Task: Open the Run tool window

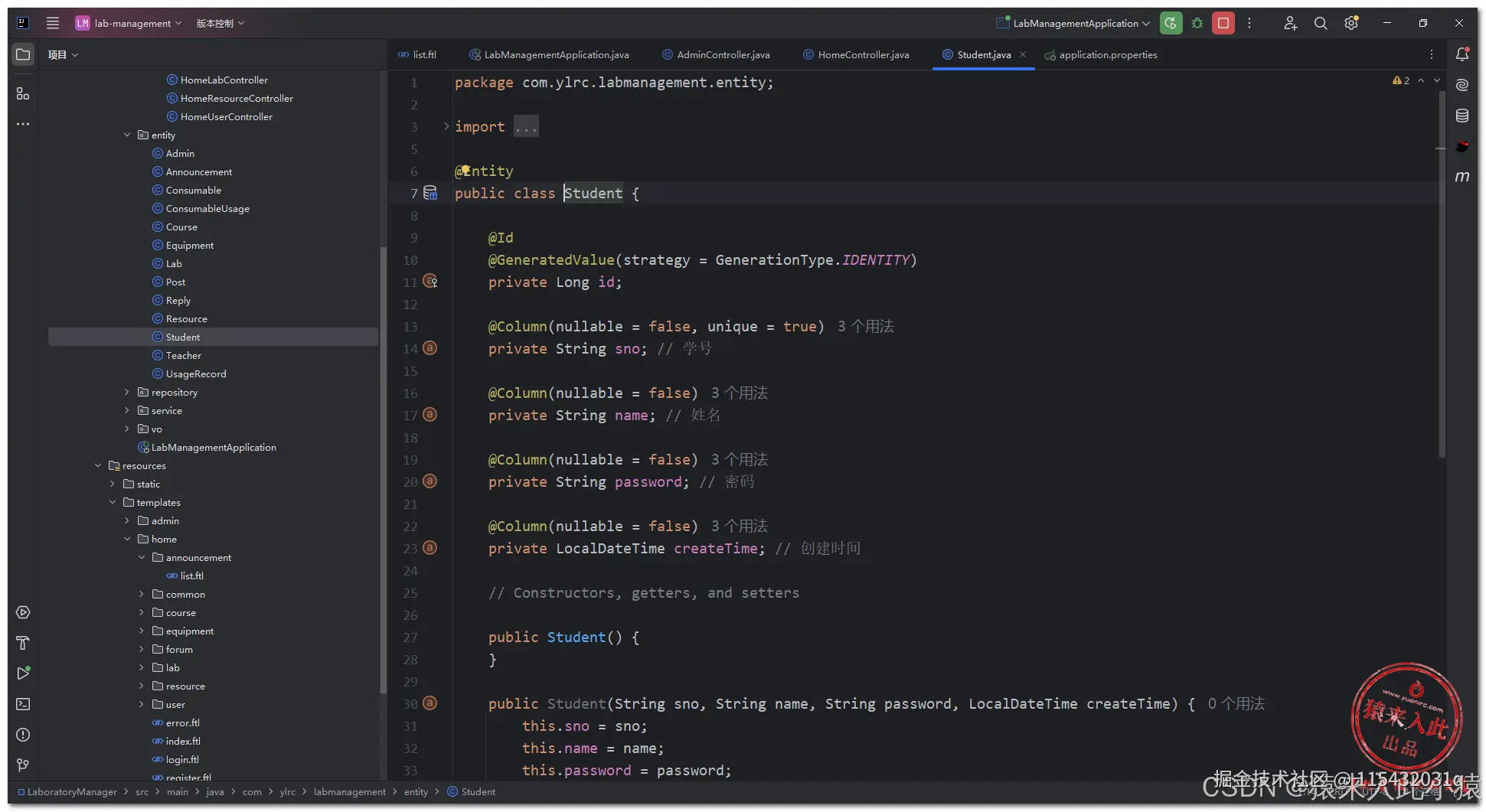Action: click(x=23, y=673)
